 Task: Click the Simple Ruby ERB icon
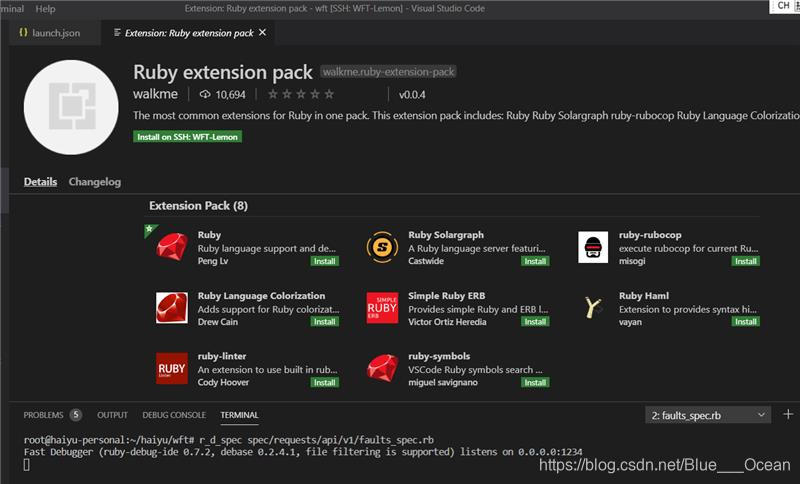pyautogui.click(x=382, y=308)
